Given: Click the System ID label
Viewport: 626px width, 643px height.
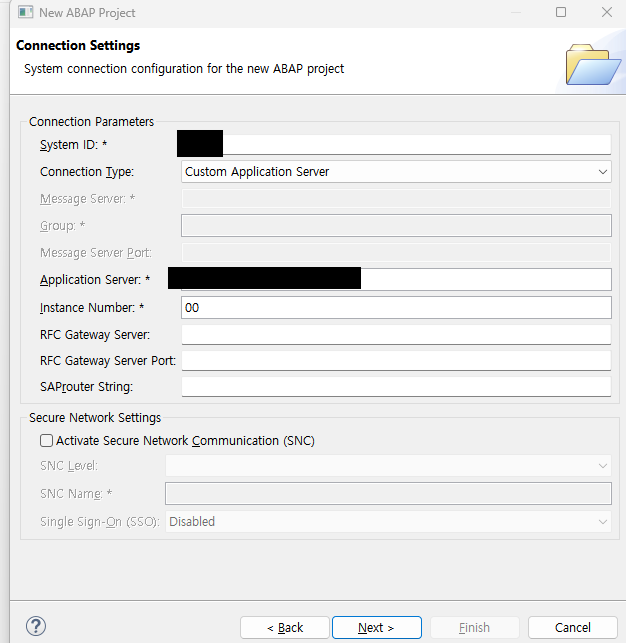Looking at the screenshot, I should coord(73,145).
